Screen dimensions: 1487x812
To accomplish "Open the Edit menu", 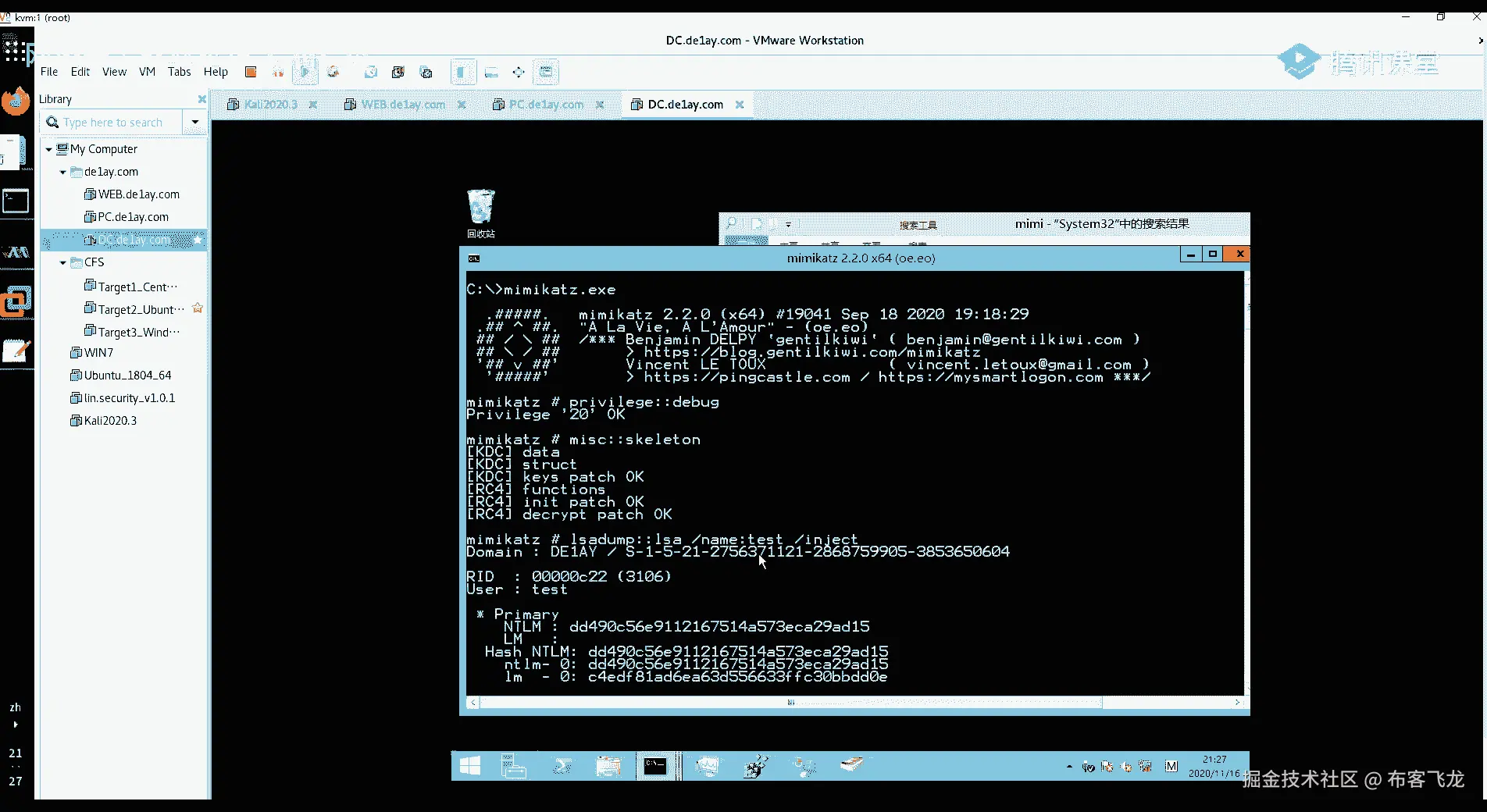I will [x=80, y=72].
